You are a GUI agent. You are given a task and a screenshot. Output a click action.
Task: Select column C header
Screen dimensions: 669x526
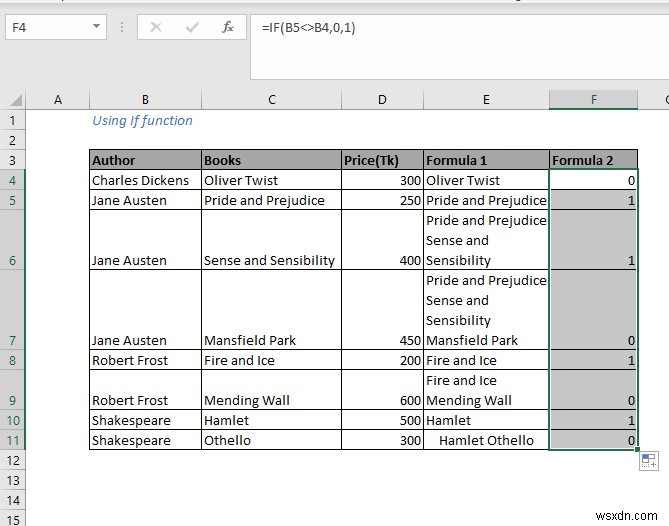[271, 100]
